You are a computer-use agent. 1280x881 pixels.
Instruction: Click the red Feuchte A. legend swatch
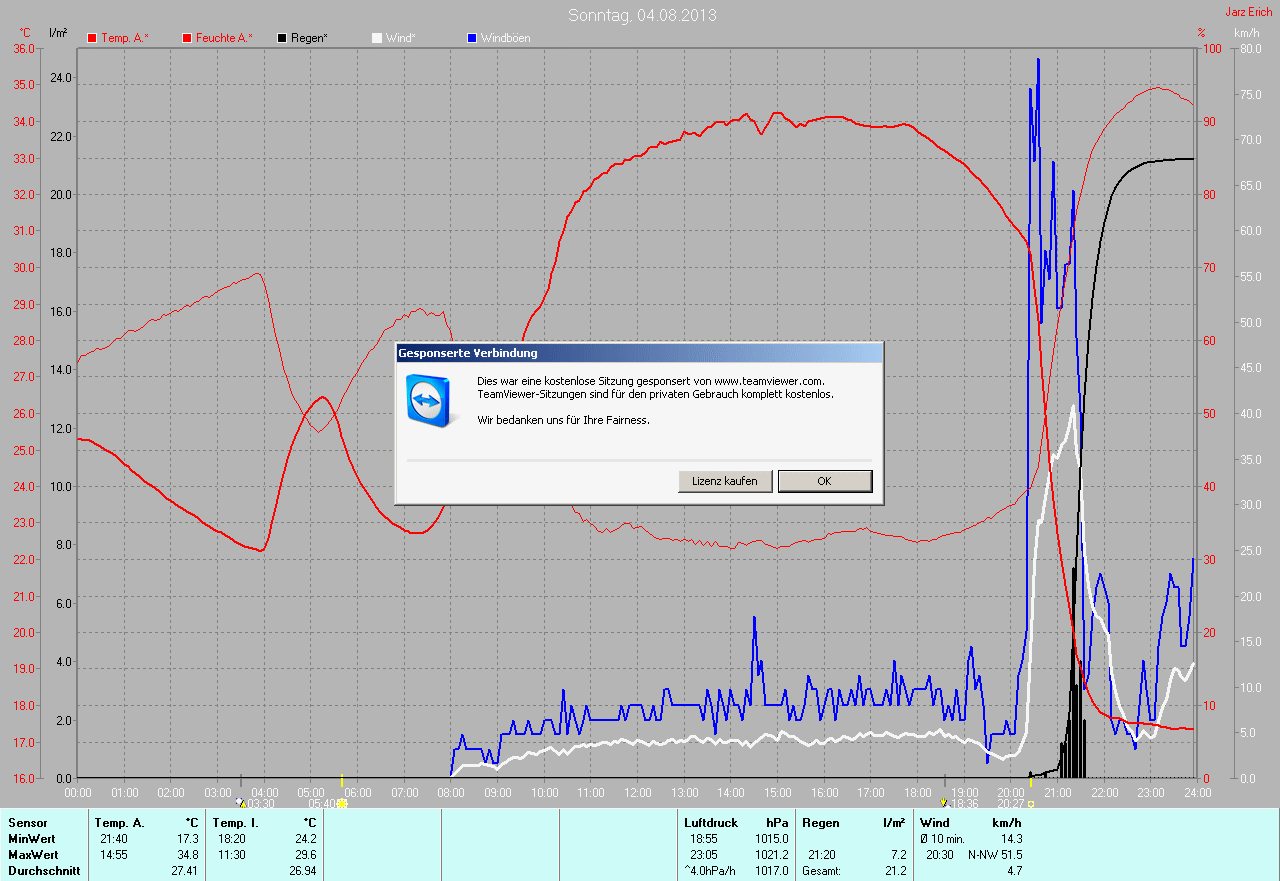[187, 38]
